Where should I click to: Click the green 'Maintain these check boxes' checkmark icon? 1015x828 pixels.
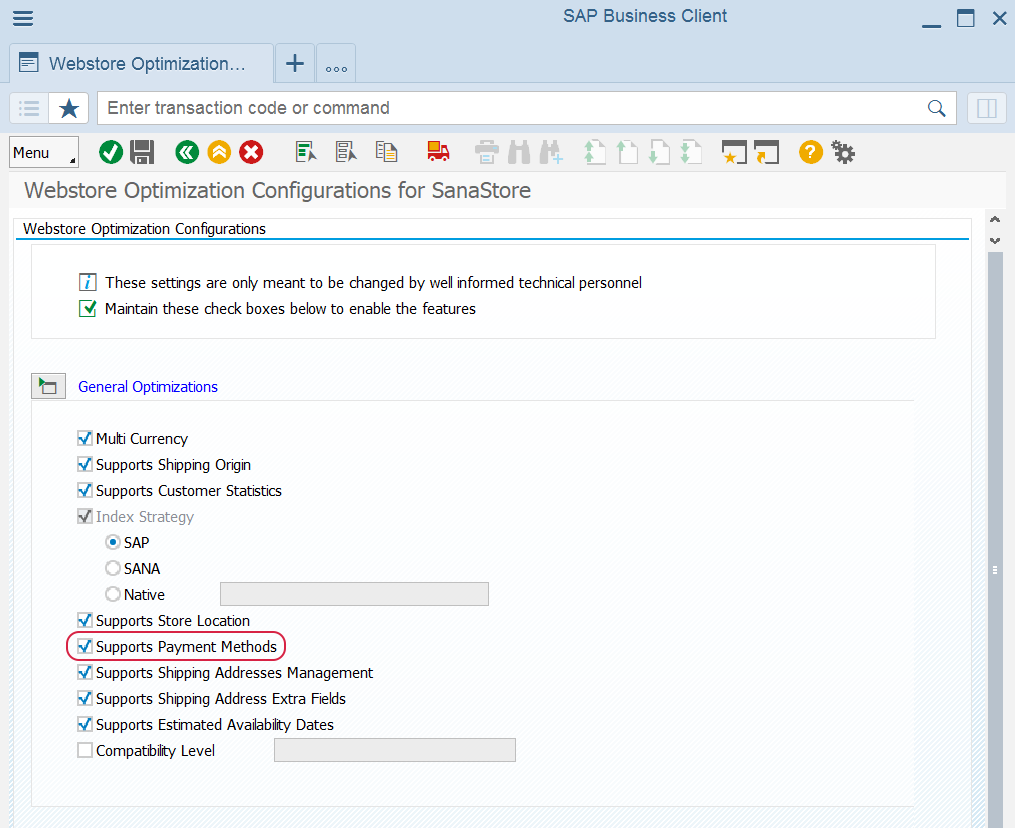(x=87, y=308)
